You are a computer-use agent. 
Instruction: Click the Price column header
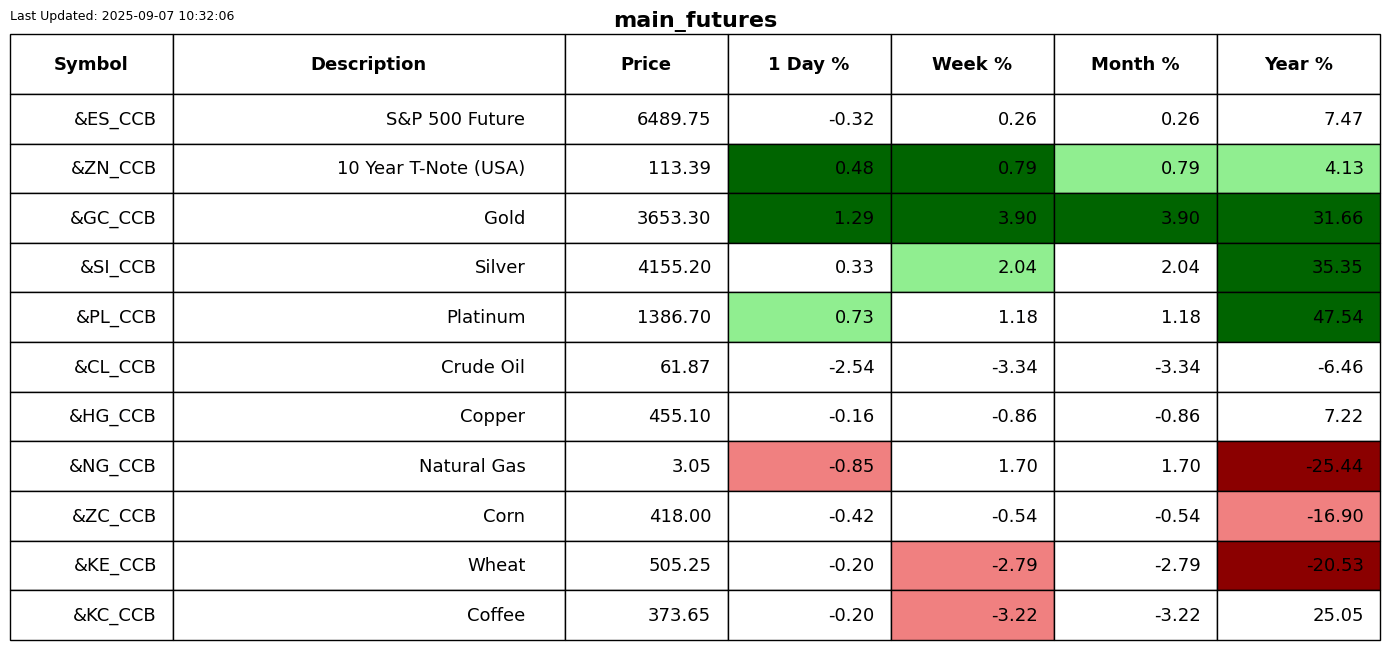pyautogui.click(x=646, y=64)
